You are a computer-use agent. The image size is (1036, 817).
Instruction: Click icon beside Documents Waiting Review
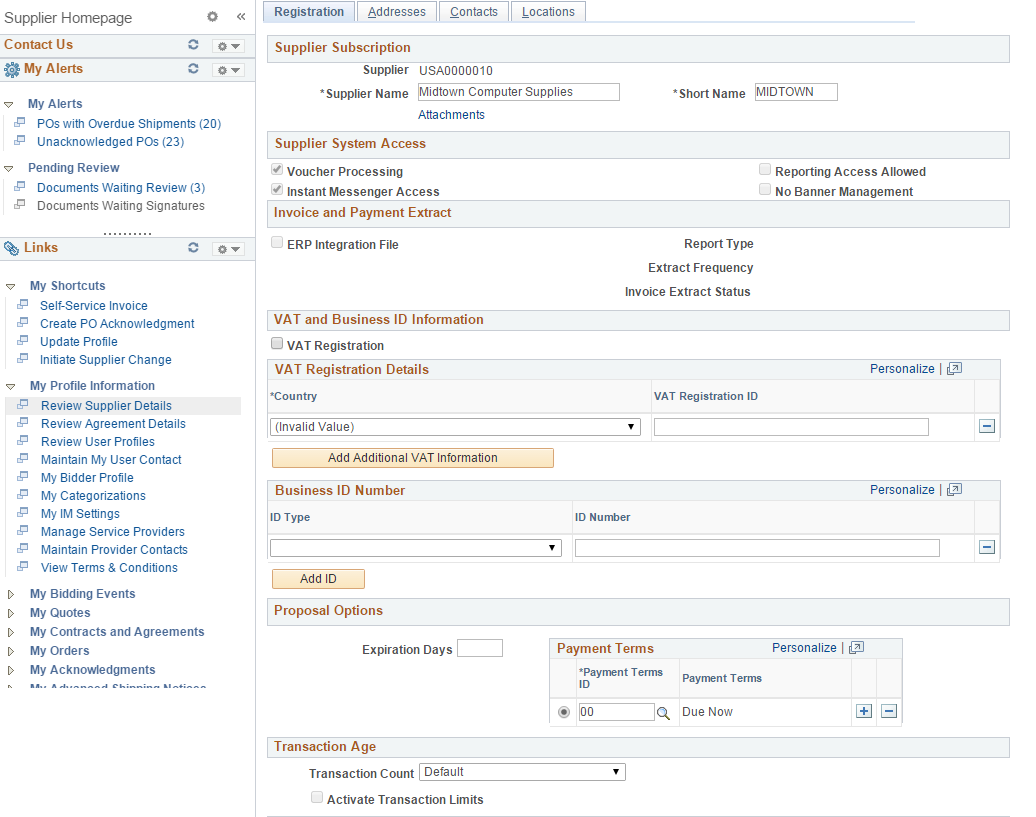pos(20,186)
